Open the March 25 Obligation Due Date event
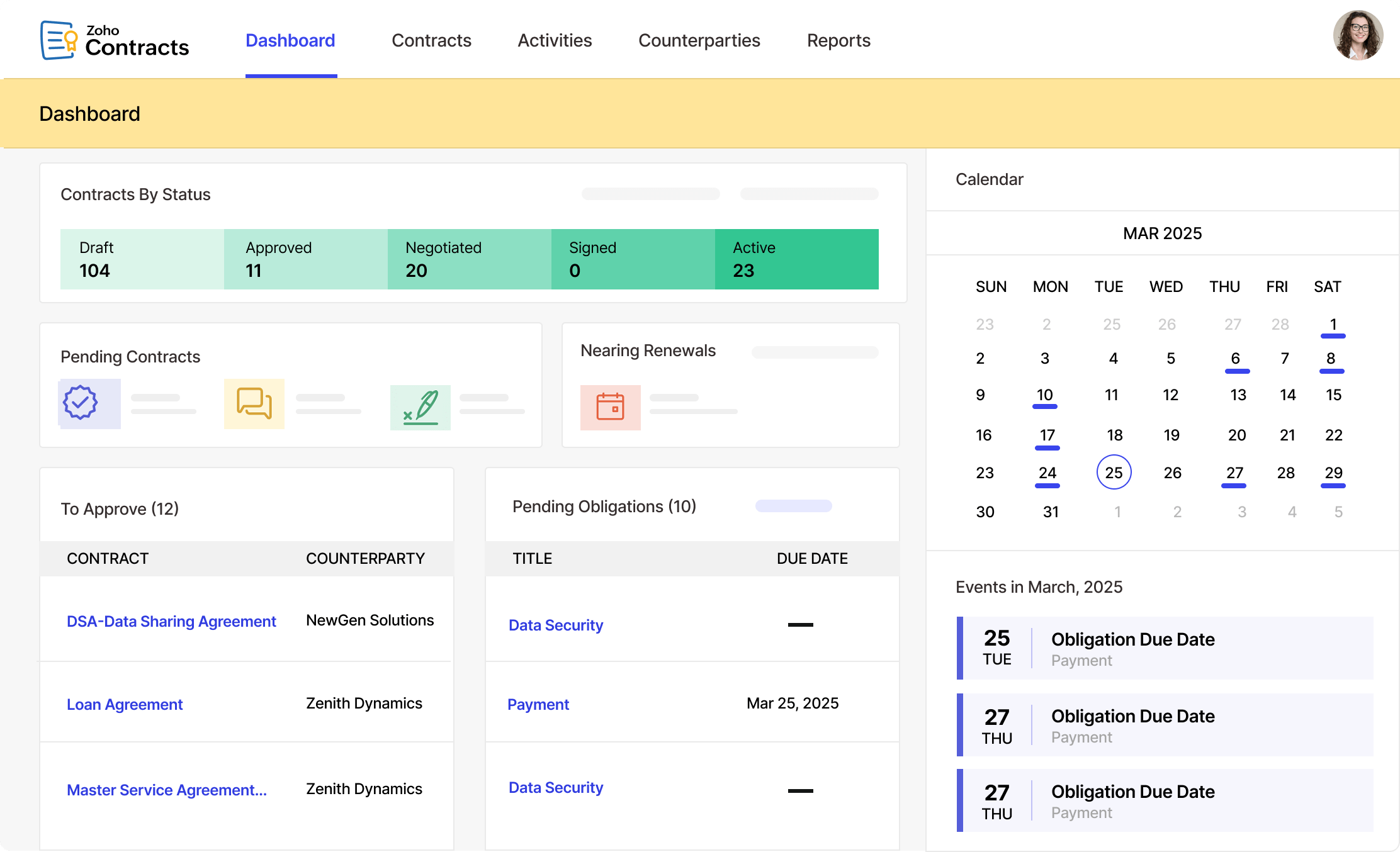This screenshot has width=1400, height=852. [x=1165, y=649]
